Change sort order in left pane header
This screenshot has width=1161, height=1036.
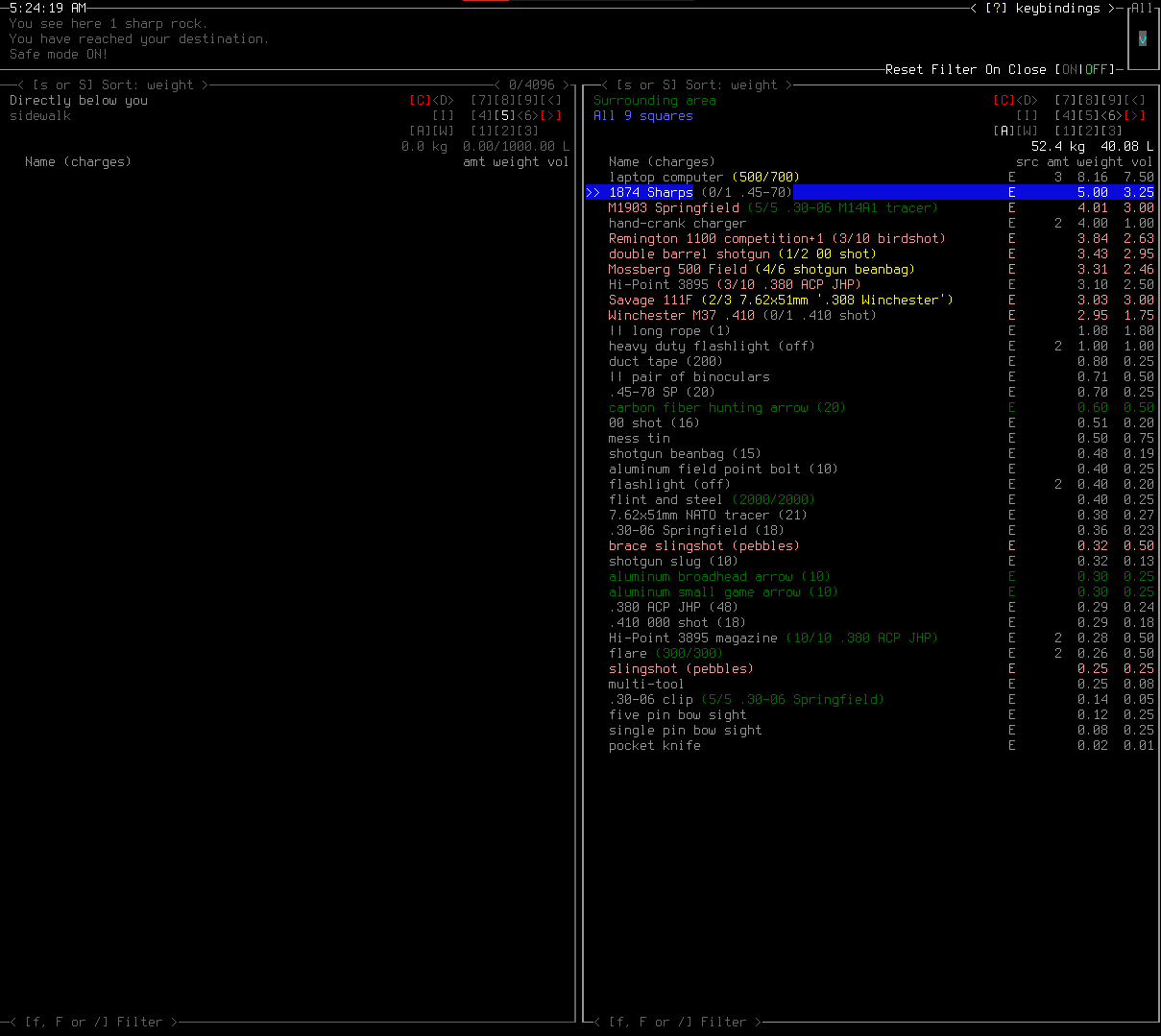click(x=113, y=84)
